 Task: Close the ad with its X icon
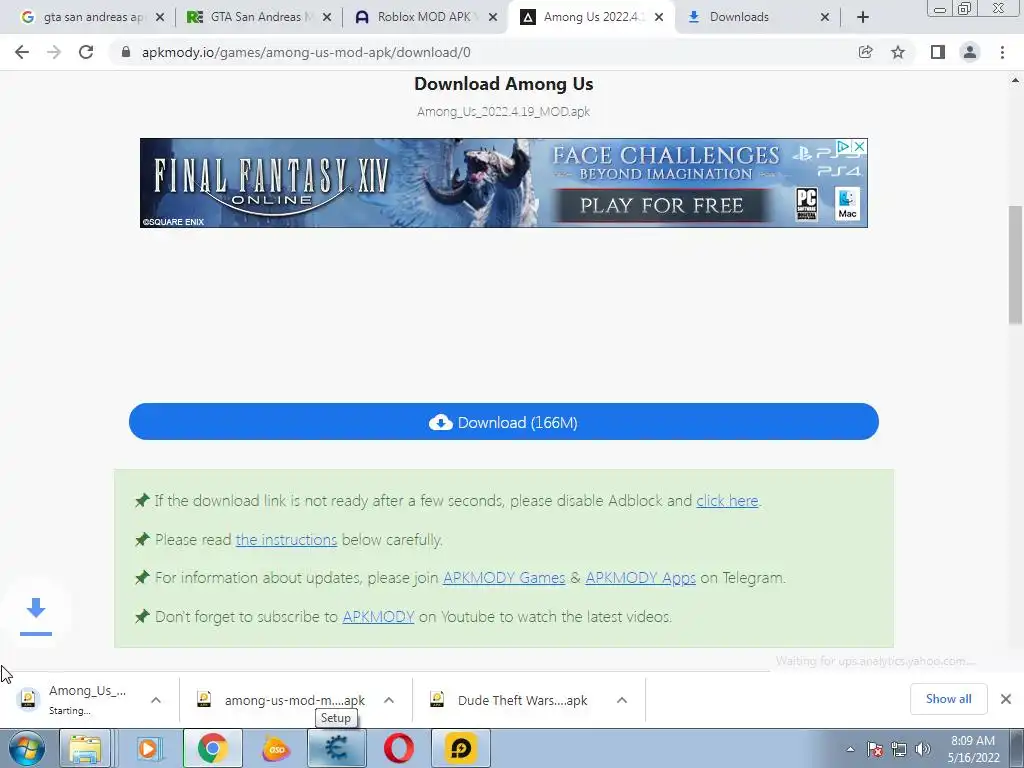[860, 146]
